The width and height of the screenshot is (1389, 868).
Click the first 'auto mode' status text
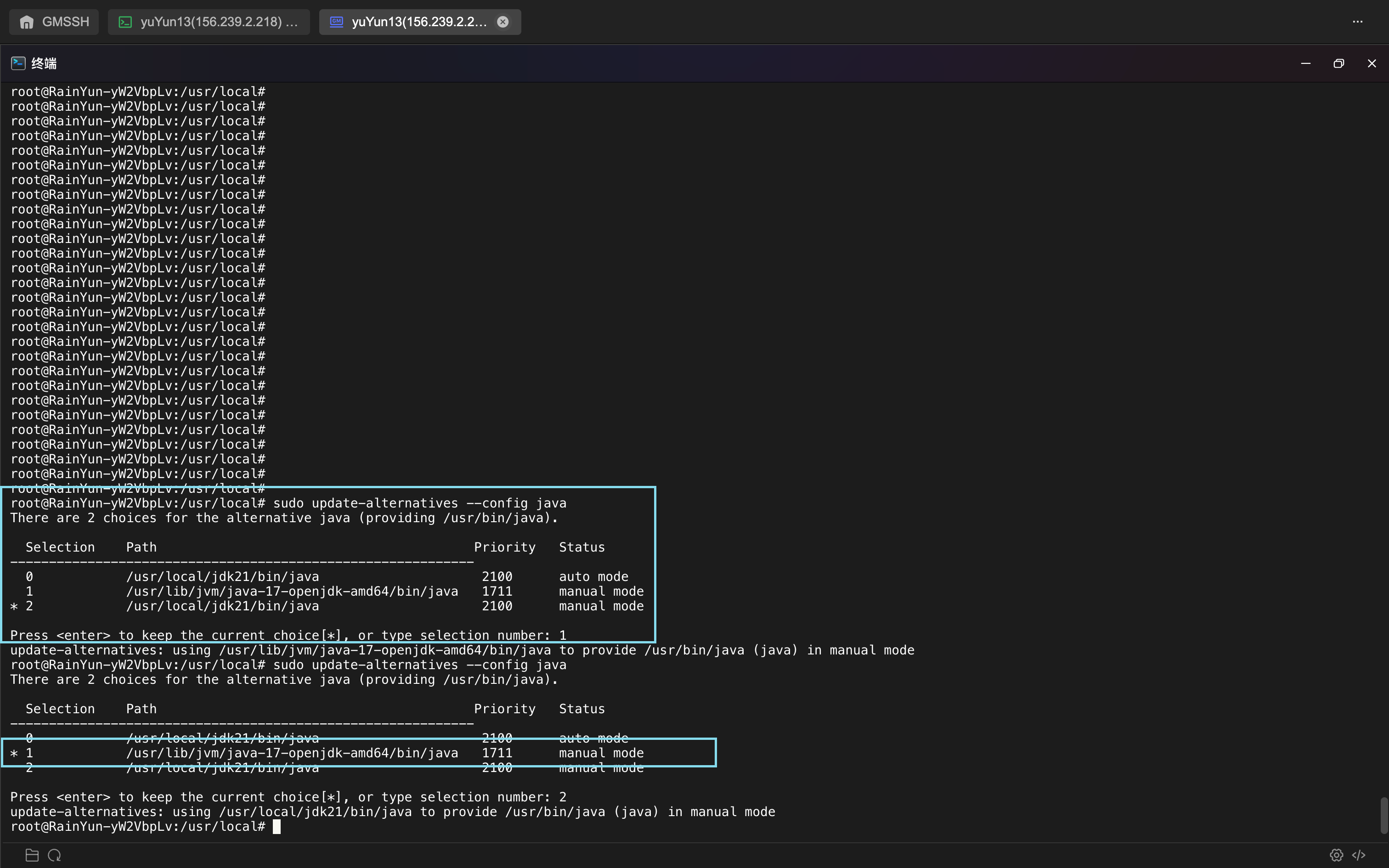tap(593, 577)
